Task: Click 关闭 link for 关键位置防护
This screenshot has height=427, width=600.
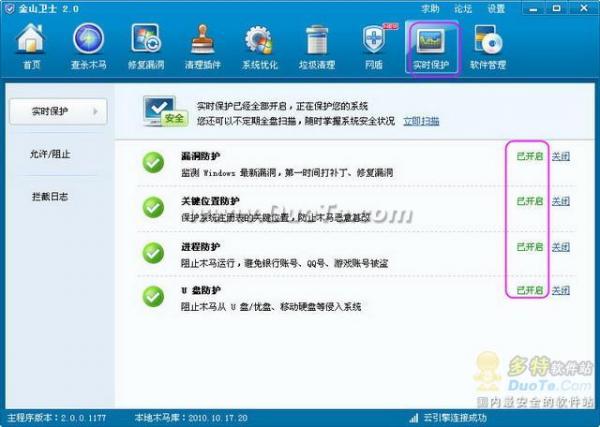Action: tap(561, 201)
